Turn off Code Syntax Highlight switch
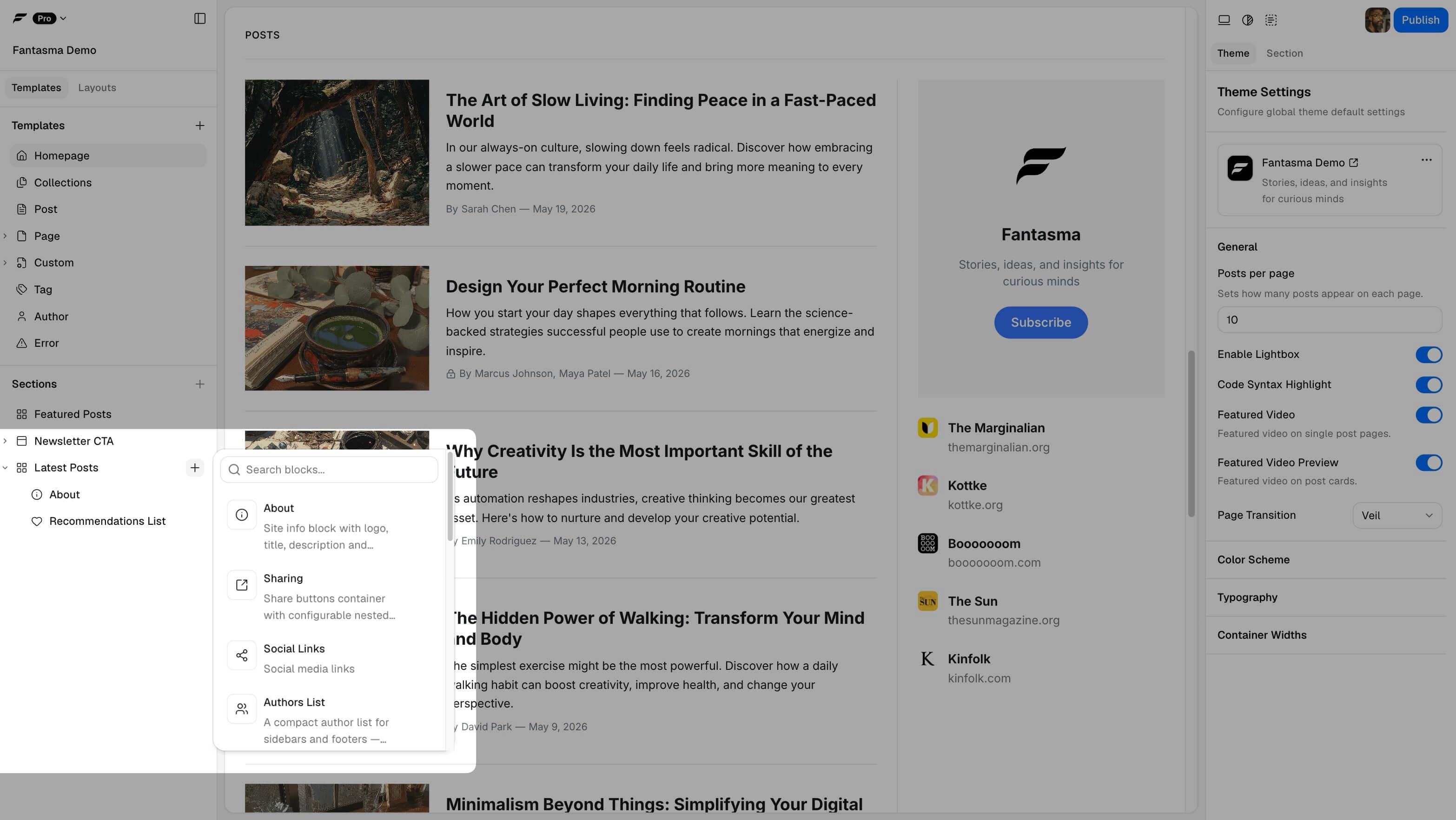The width and height of the screenshot is (1456, 820). [x=1429, y=385]
